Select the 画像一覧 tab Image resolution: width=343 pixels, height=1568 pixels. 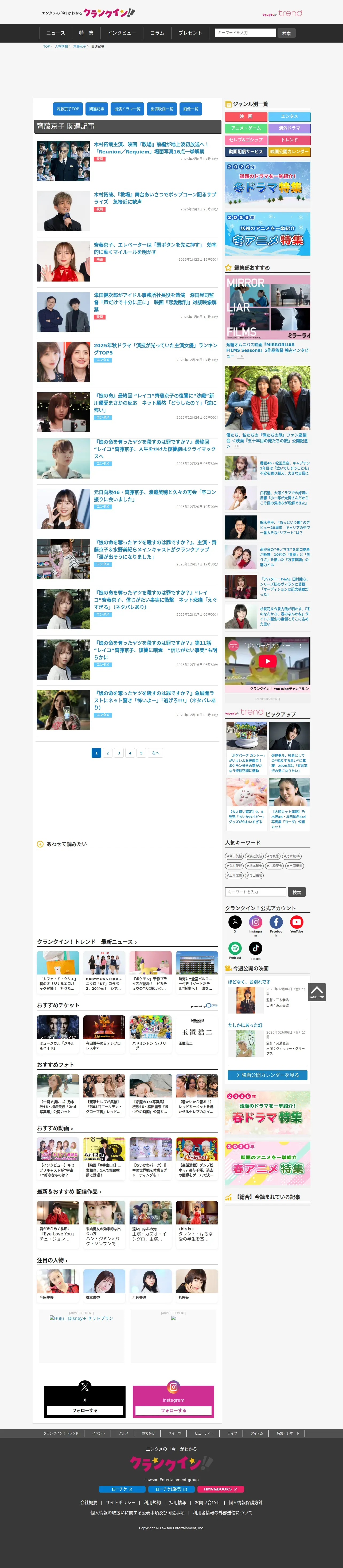click(191, 109)
